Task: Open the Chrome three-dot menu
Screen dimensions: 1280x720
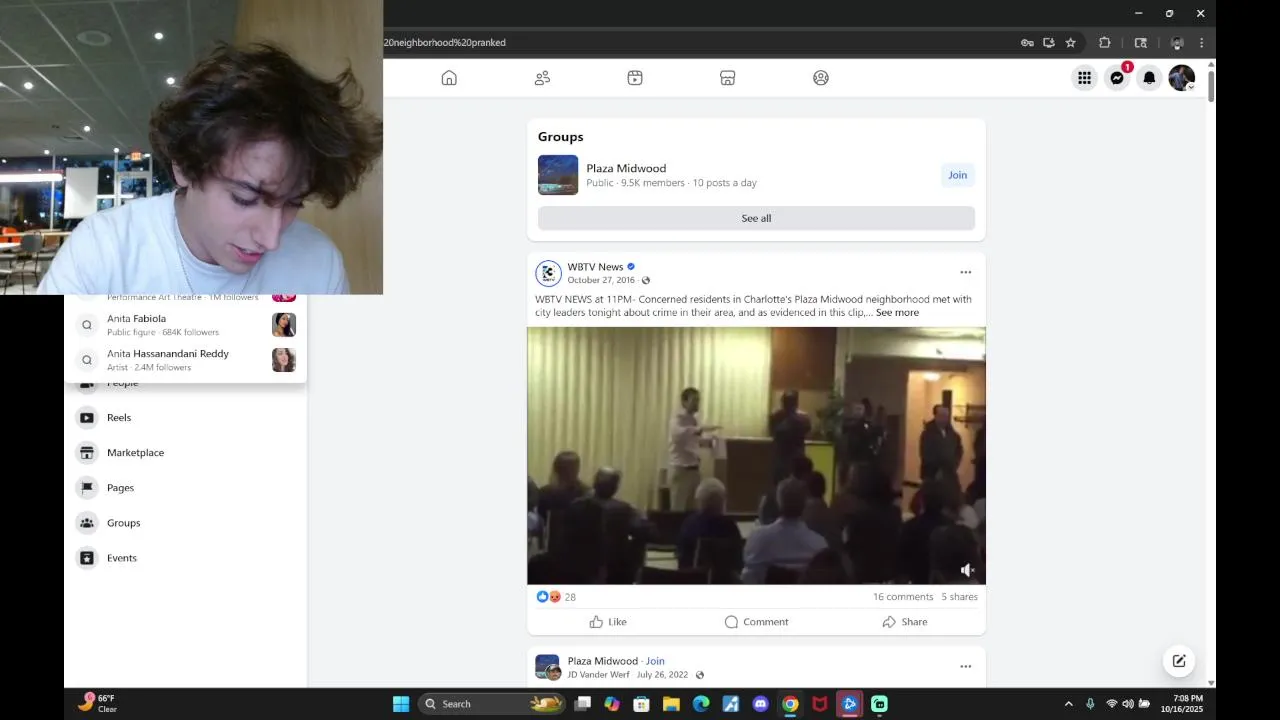Action: pyautogui.click(x=1201, y=43)
